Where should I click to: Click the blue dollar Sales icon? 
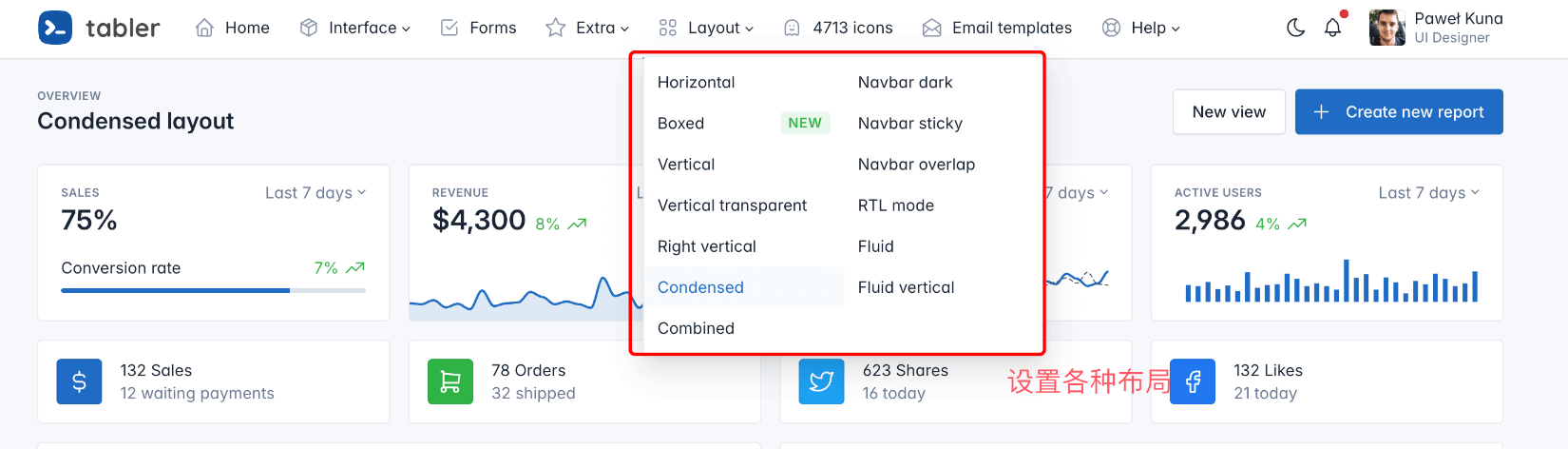point(80,381)
